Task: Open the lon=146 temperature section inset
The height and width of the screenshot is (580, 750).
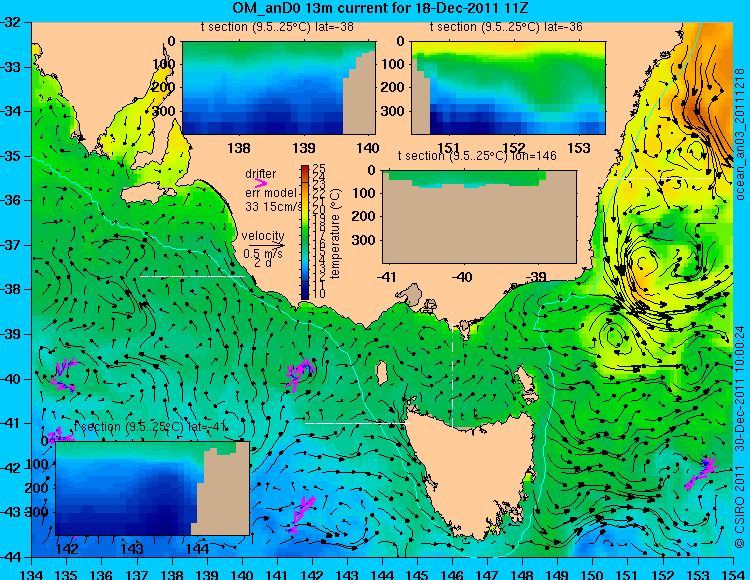Action: click(x=479, y=217)
